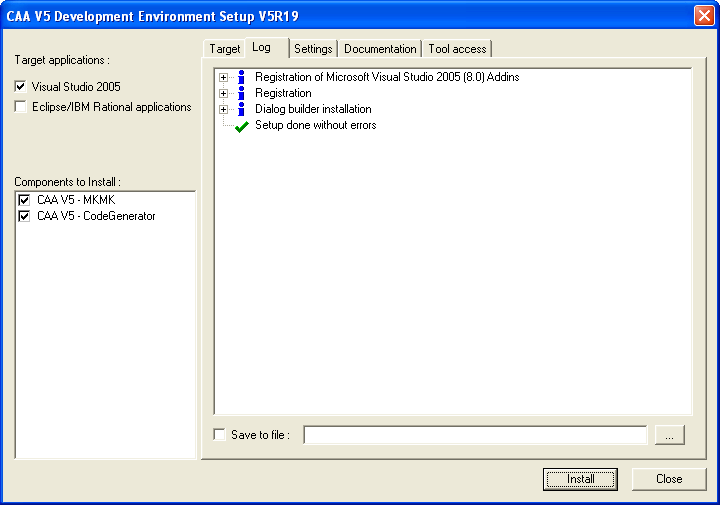Click the Install button
Image resolution: width=720 pixels, height=505 pixels.
[x=580, y=479]
